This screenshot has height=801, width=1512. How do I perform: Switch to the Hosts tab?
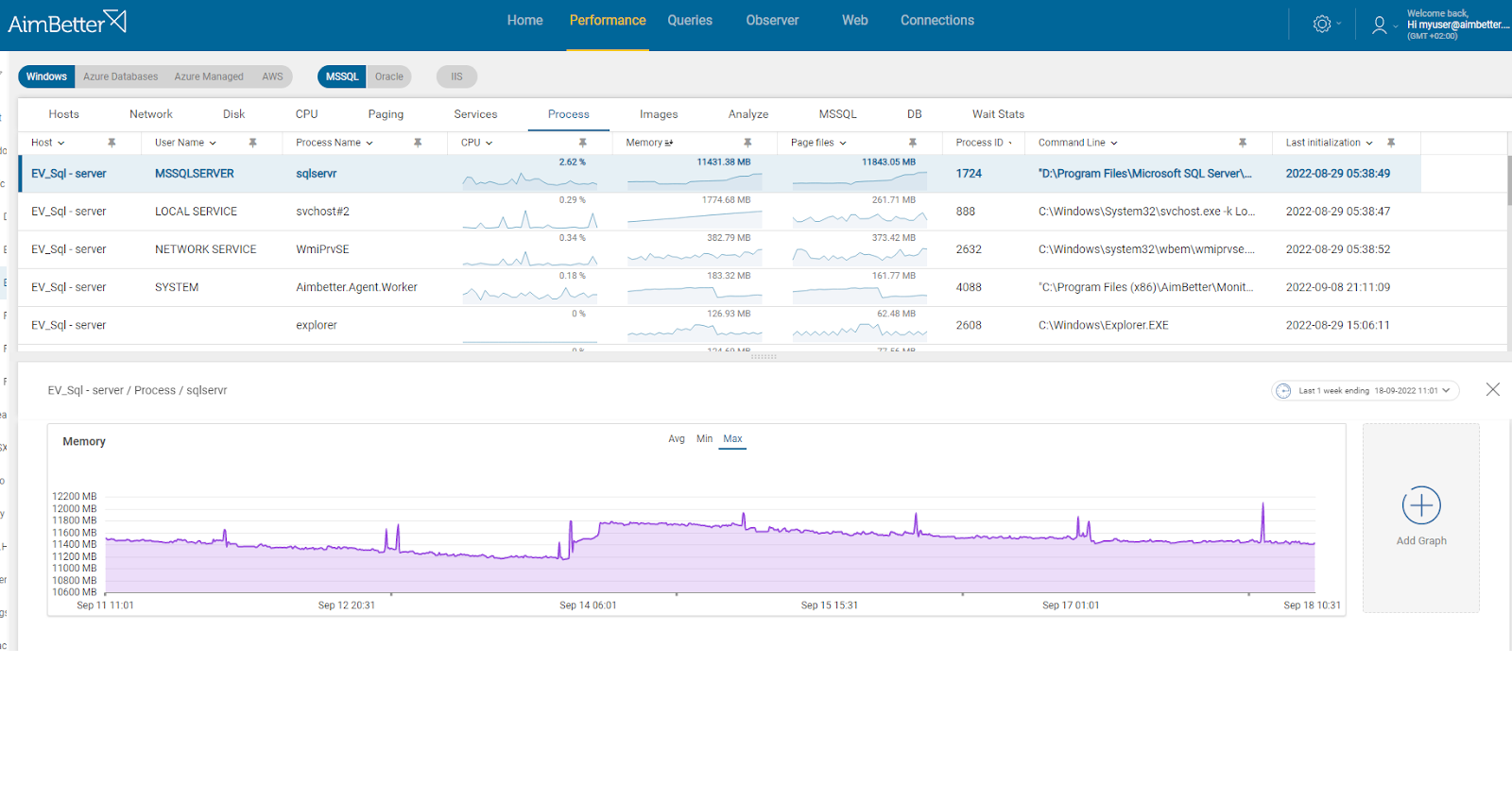[64, 114]
